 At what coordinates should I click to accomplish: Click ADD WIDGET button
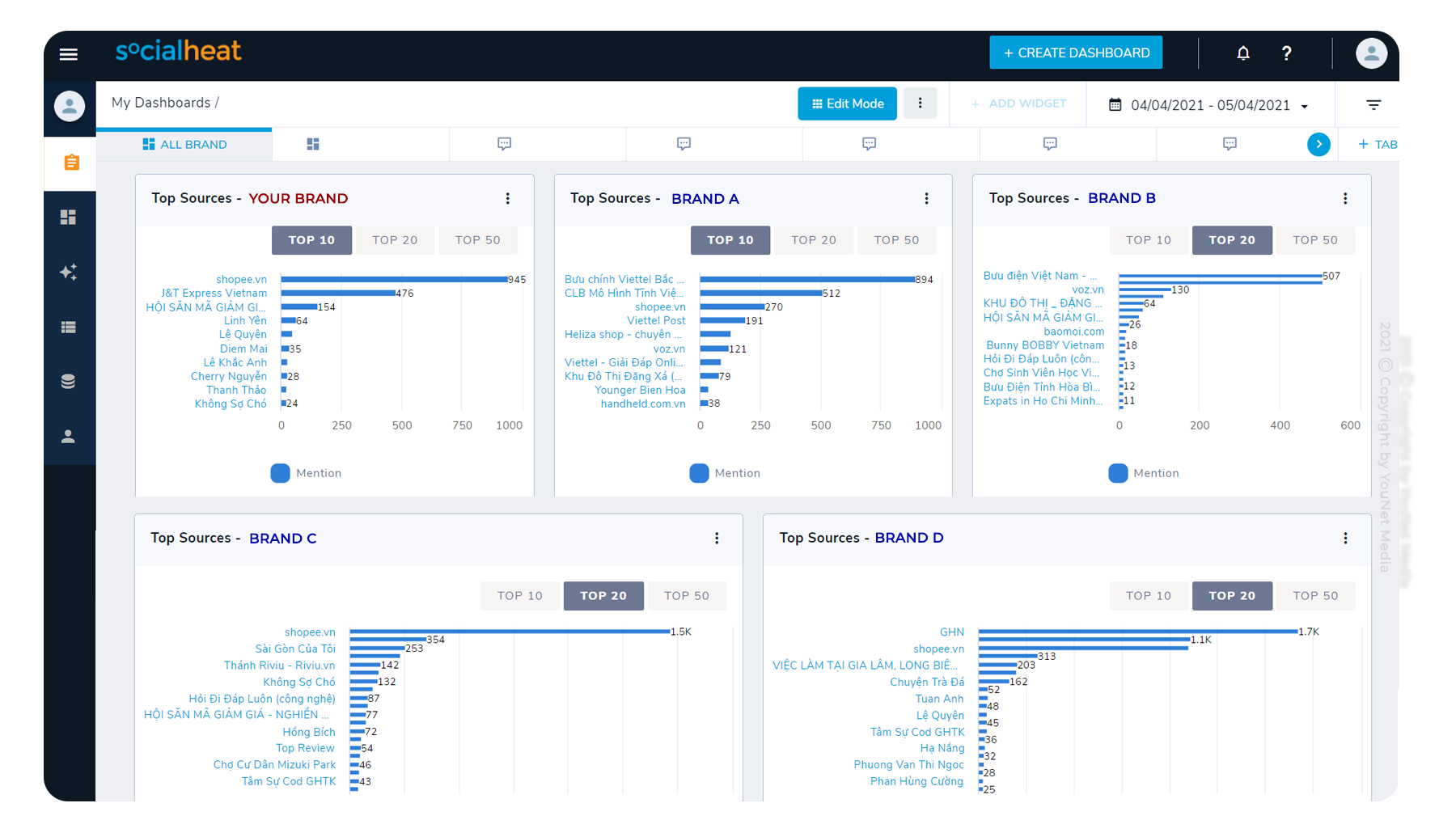tap(1018, 104)
